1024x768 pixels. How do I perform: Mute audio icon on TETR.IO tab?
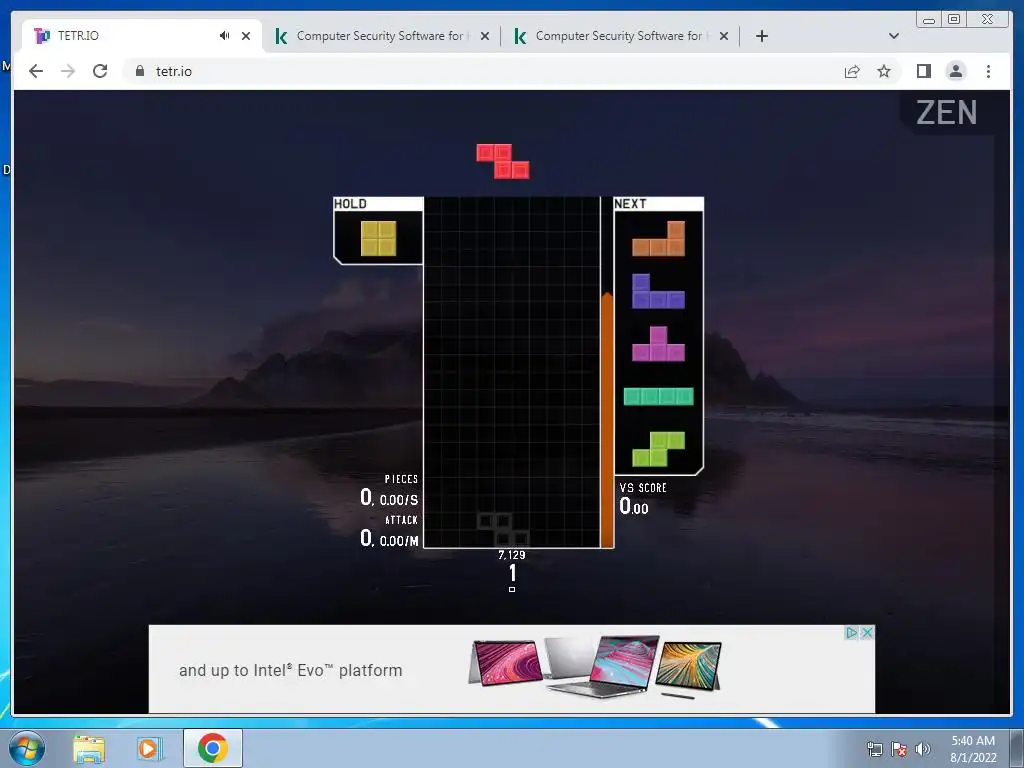tap(225, 36)
